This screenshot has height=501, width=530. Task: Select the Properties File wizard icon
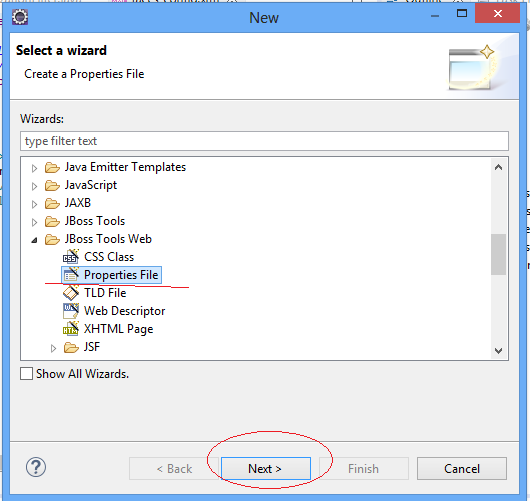71,275
